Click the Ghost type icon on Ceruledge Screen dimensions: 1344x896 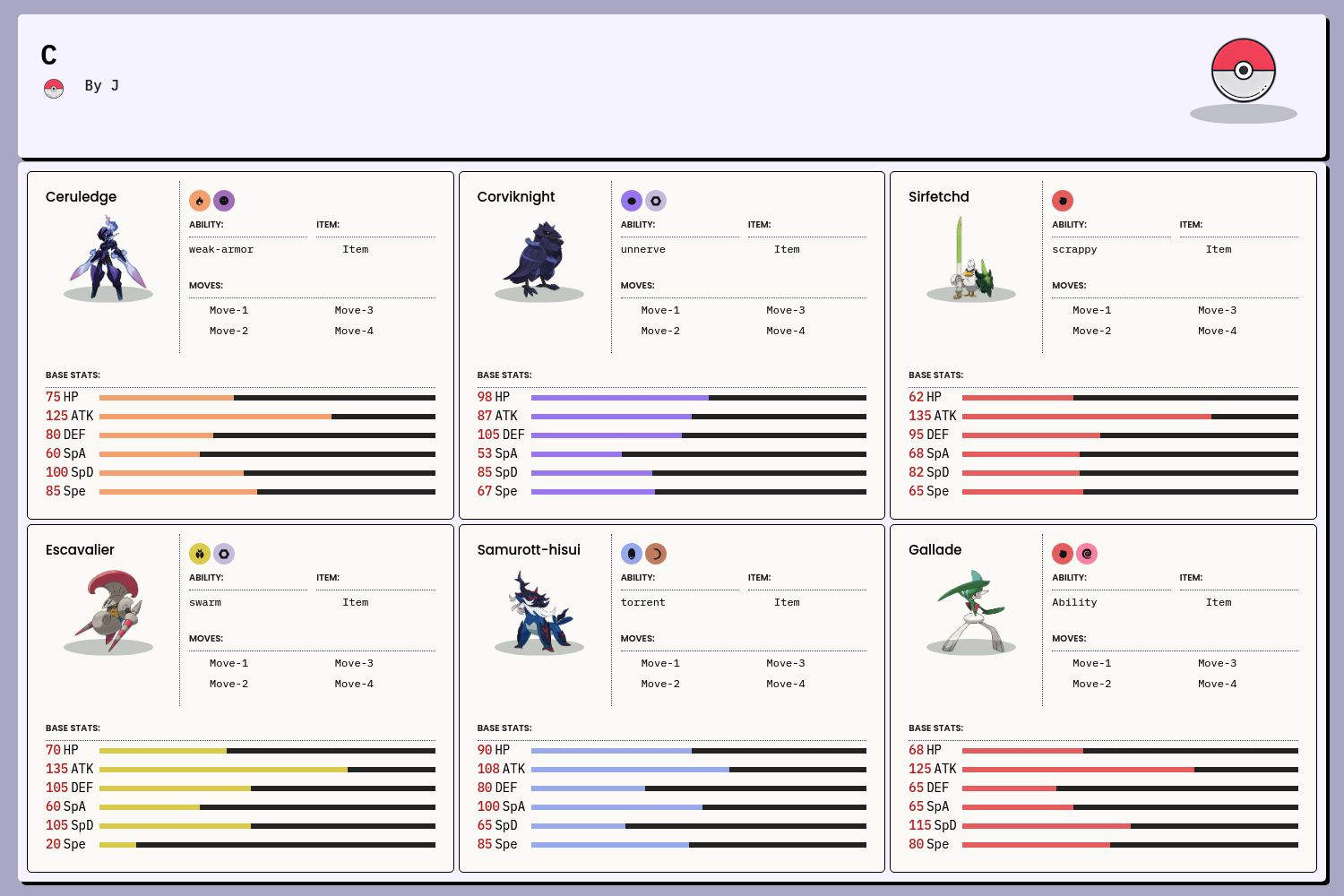[224, 201]
